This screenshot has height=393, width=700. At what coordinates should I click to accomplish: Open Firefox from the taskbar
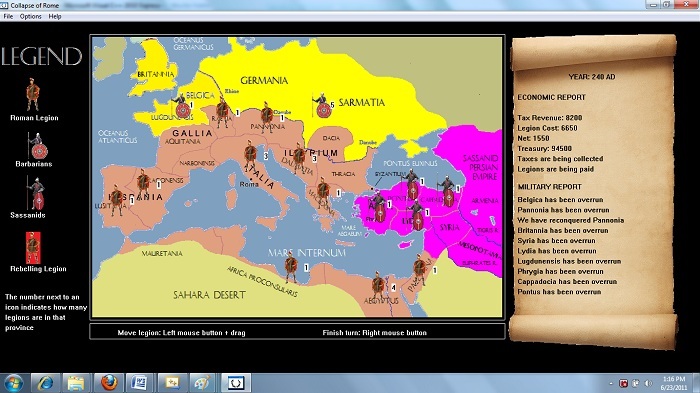108,383
